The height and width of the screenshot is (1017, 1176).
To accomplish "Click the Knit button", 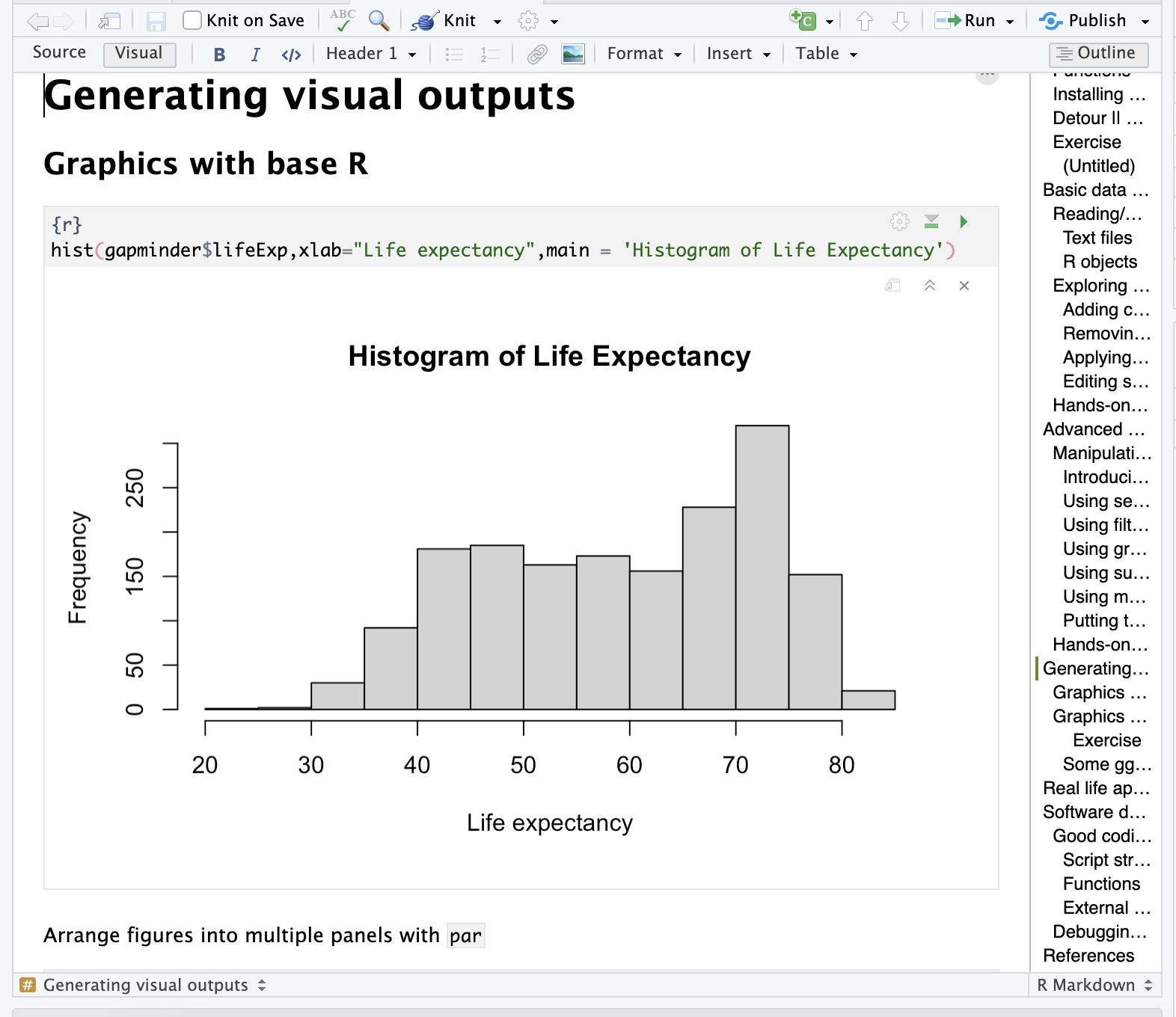I will pos(446,21).
